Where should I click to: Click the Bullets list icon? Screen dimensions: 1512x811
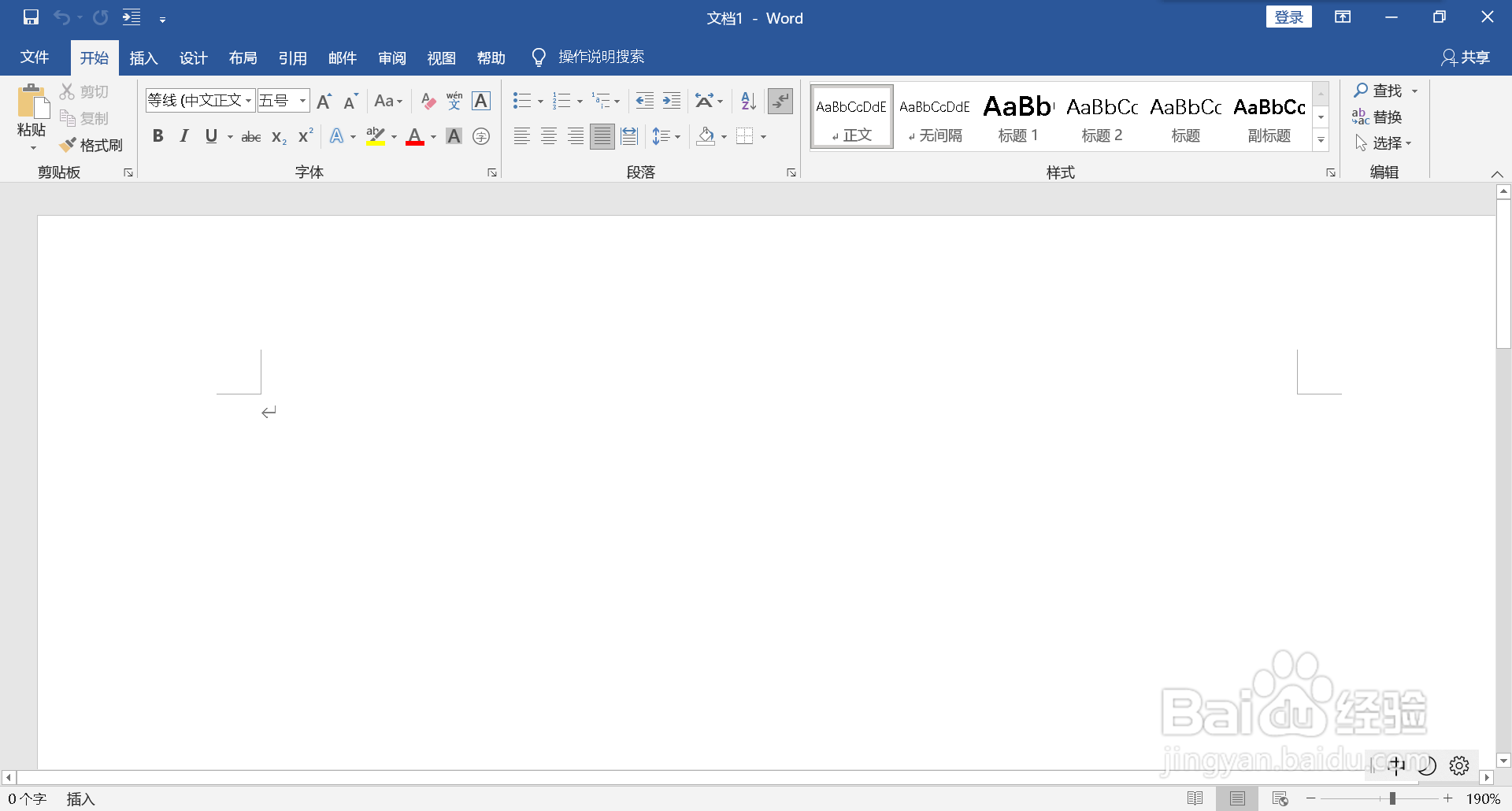(x=521, y=101)
